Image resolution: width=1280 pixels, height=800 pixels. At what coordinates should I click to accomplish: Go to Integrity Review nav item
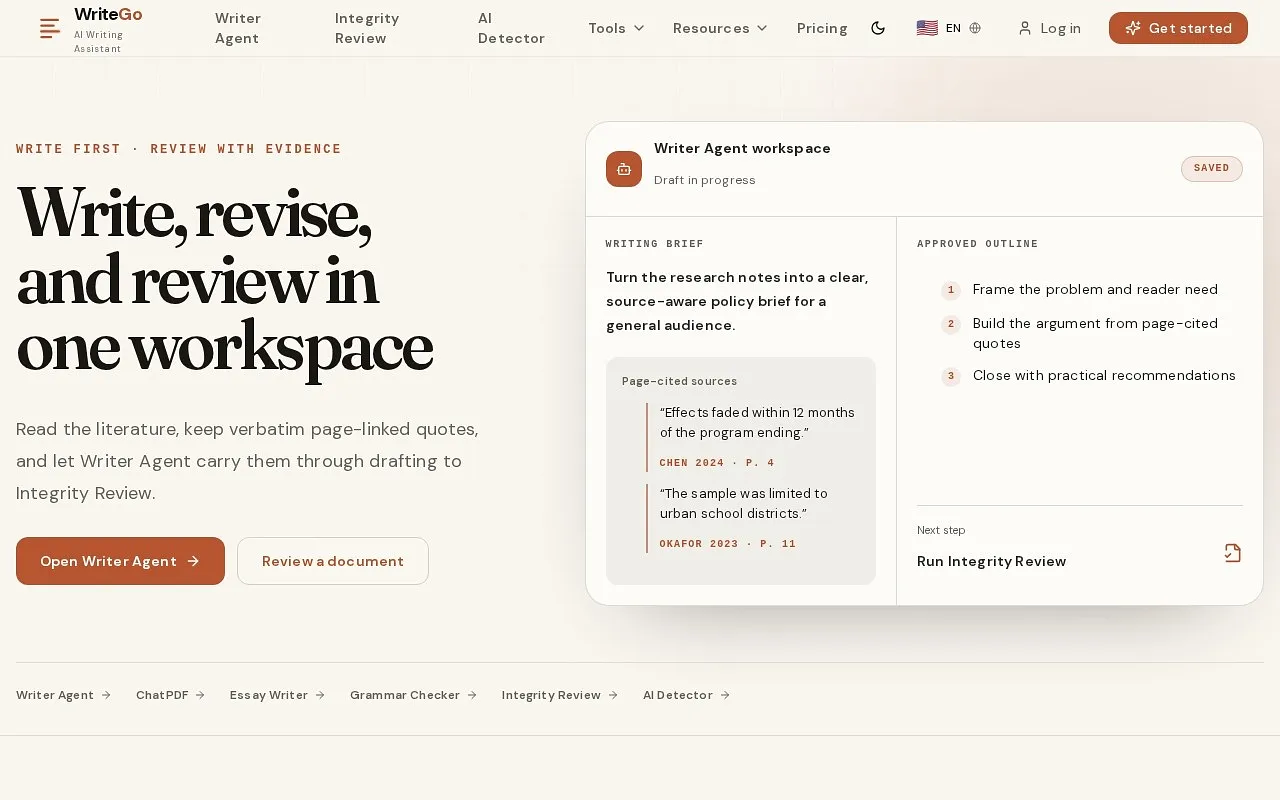tap(367, 28)
